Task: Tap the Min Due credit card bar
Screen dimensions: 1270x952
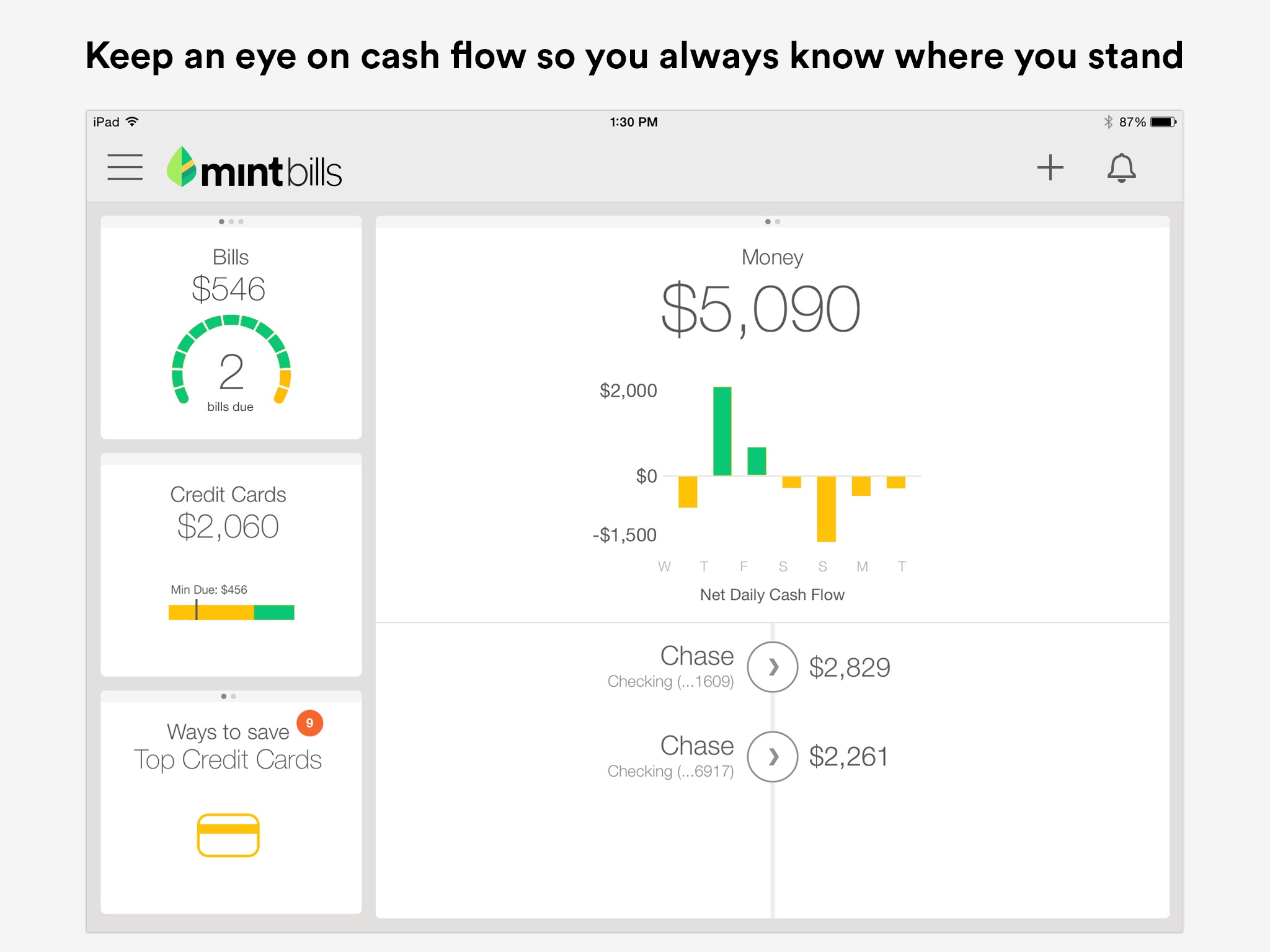Action: [x=231, y=612]
